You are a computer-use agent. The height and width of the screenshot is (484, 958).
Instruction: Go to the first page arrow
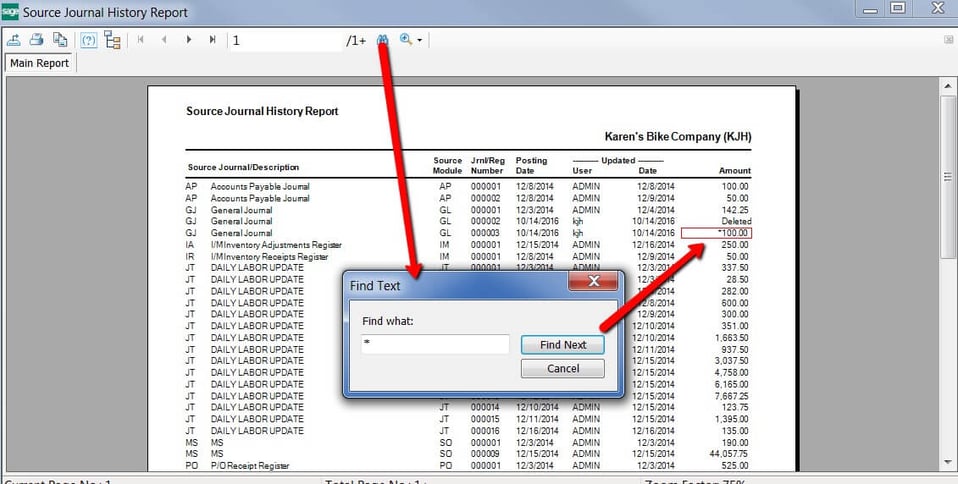click(x=140, y=40)
